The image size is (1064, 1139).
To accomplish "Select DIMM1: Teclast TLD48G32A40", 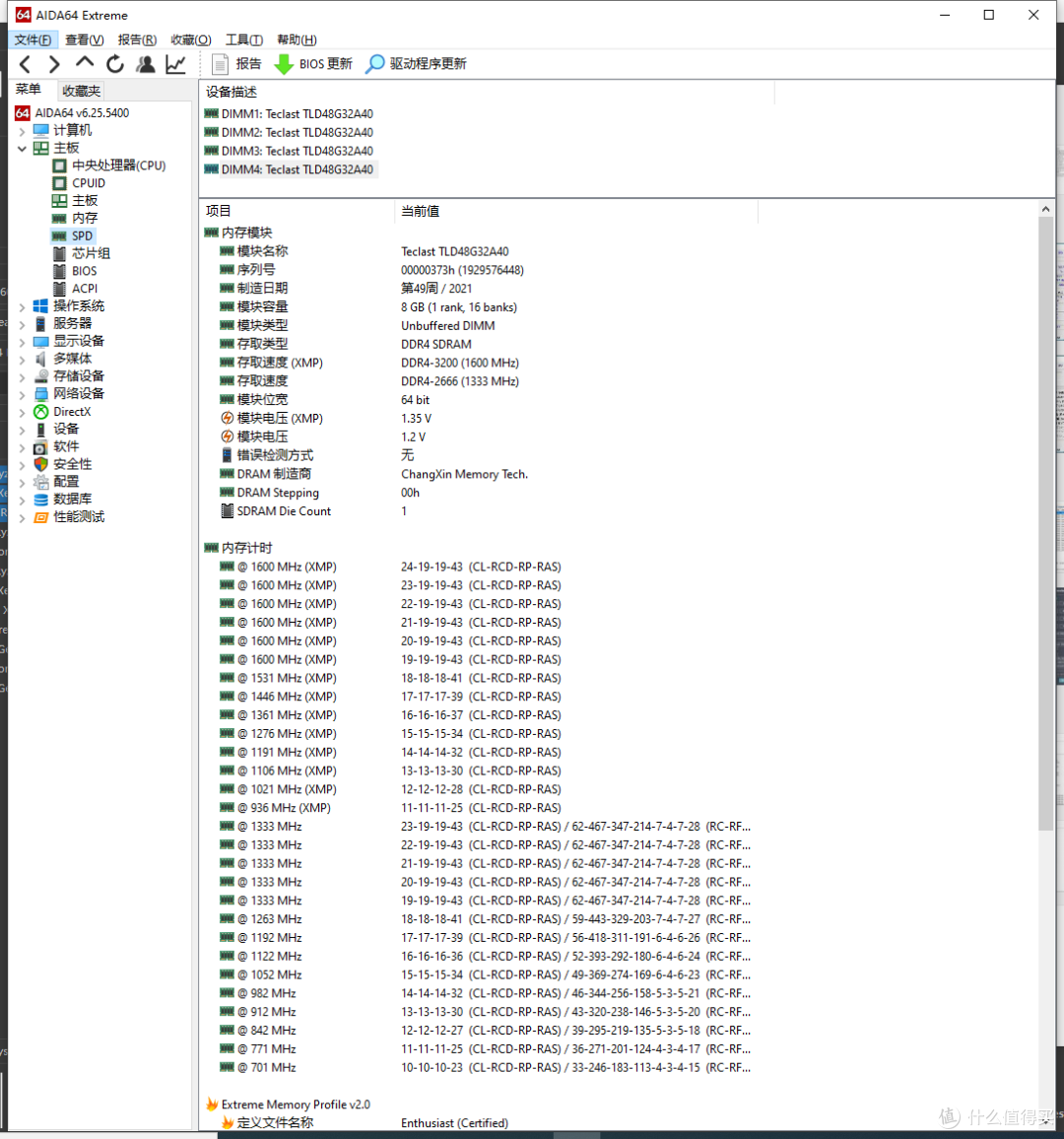I will pyautogui.click(x=289, y=114).
